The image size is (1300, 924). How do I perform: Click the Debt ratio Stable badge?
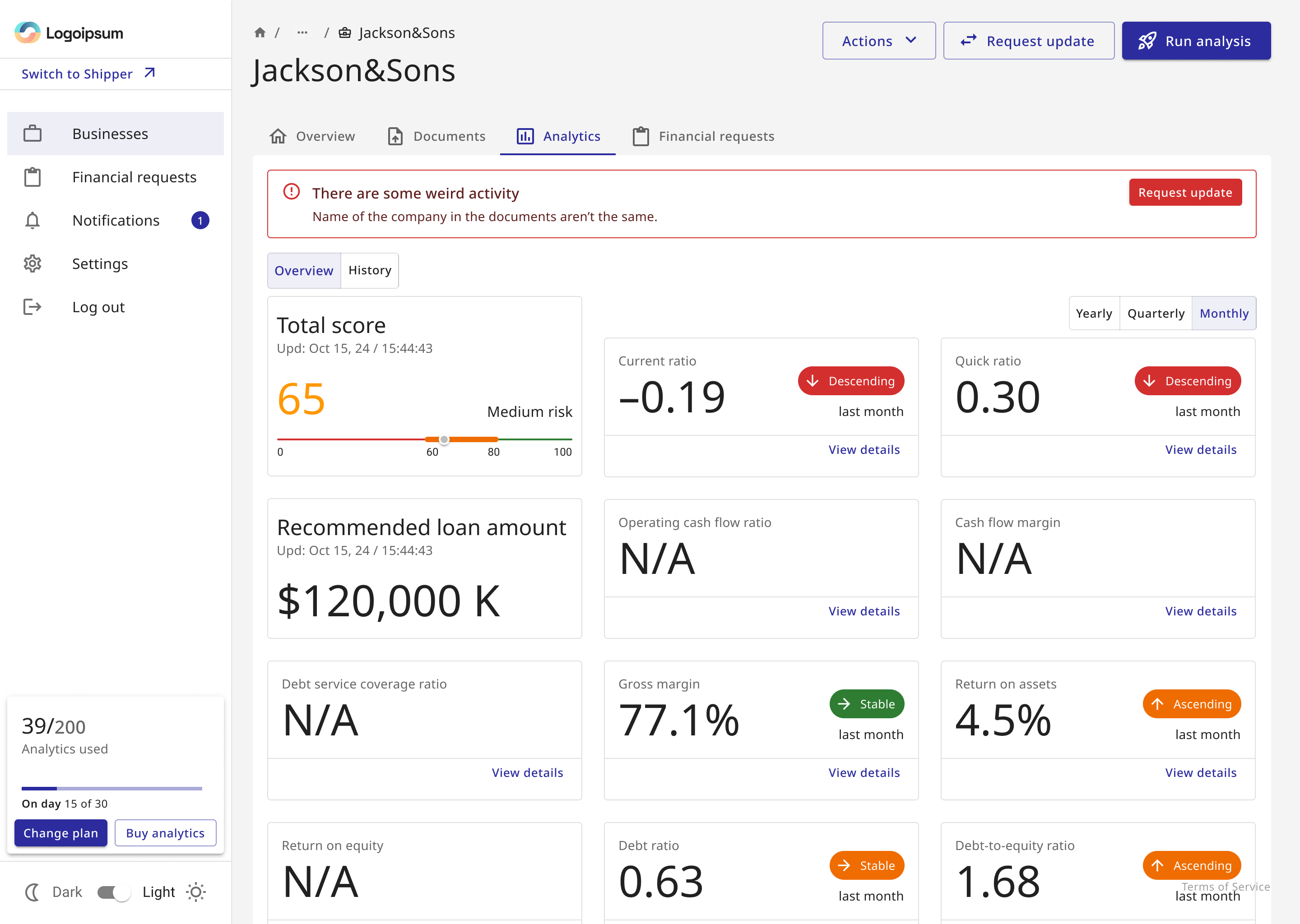click(x=867, y=865)
